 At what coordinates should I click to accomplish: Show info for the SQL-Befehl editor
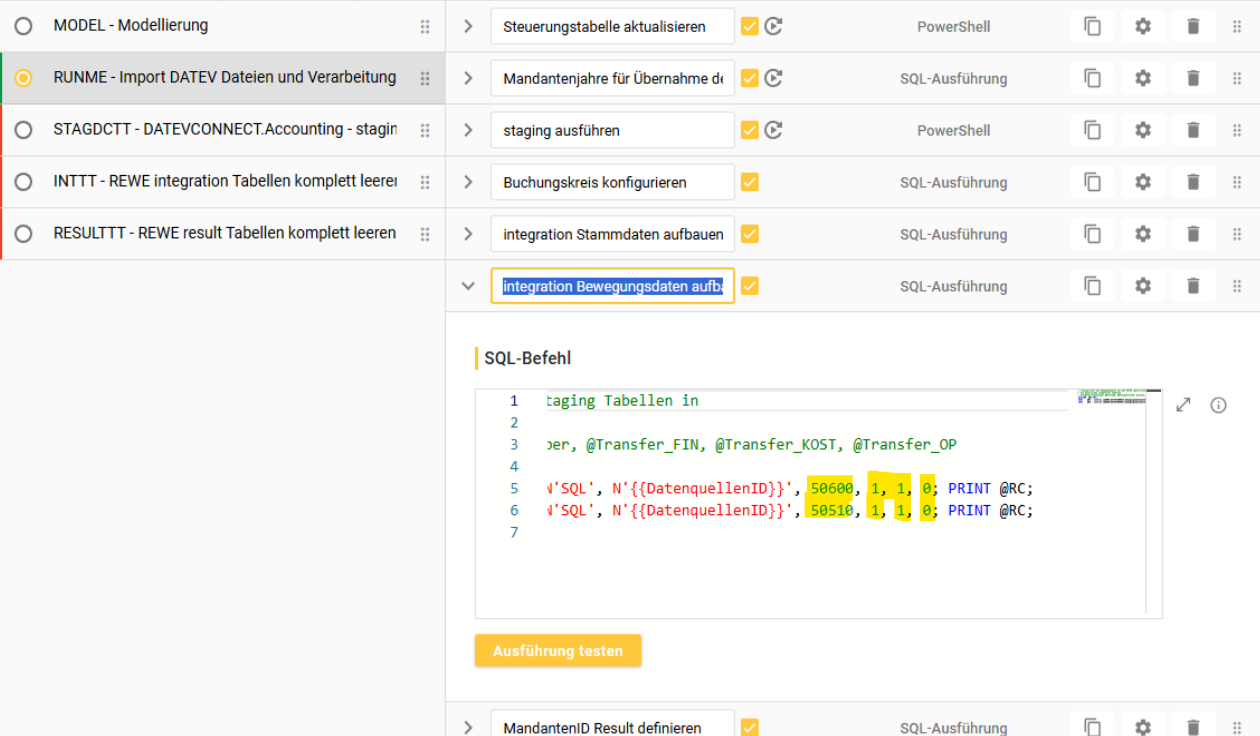(1218, 405)
